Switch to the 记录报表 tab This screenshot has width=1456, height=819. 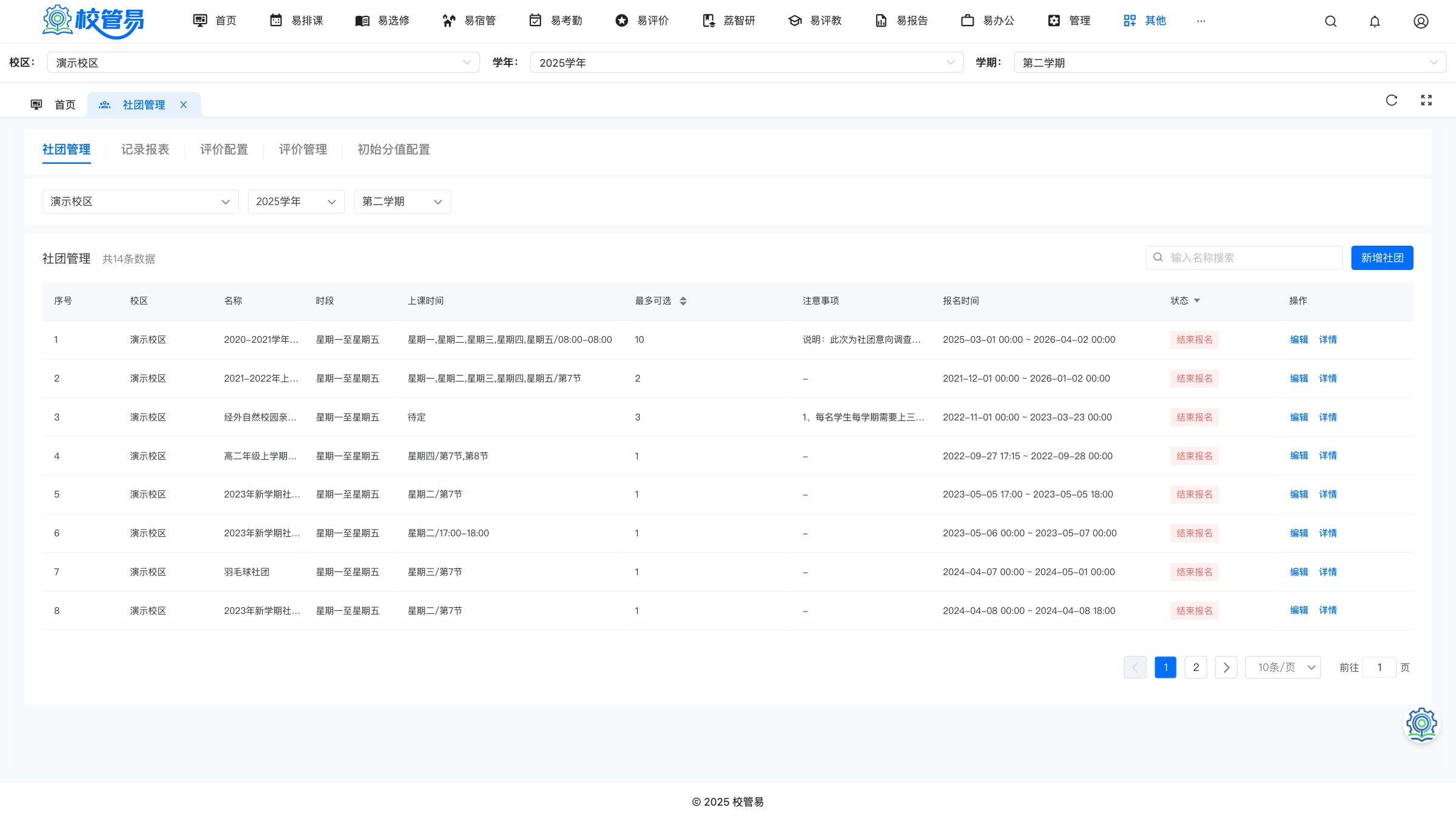(x=145, y=149)
